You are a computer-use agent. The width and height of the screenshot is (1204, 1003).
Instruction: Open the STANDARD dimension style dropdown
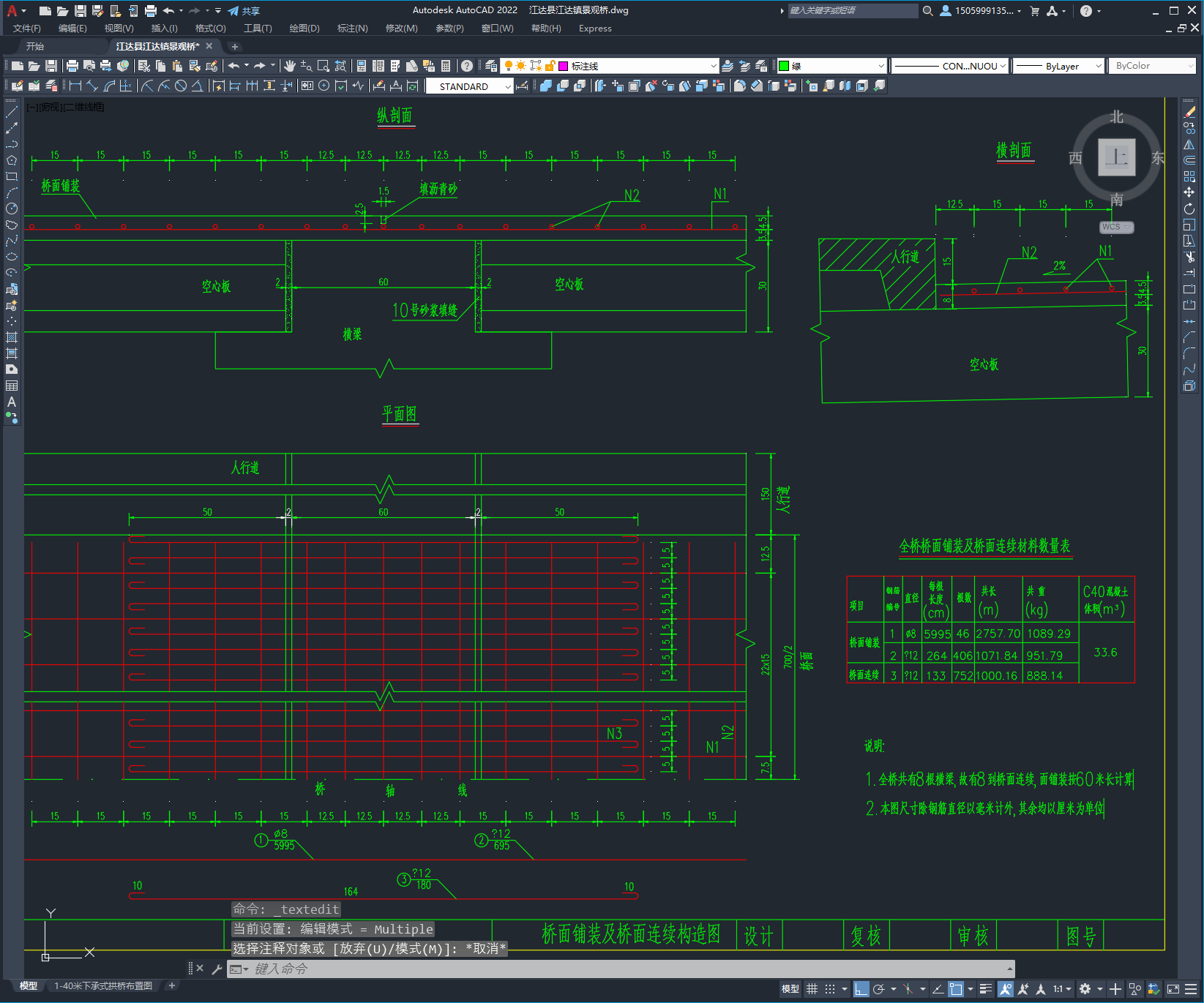click(470, 86)
